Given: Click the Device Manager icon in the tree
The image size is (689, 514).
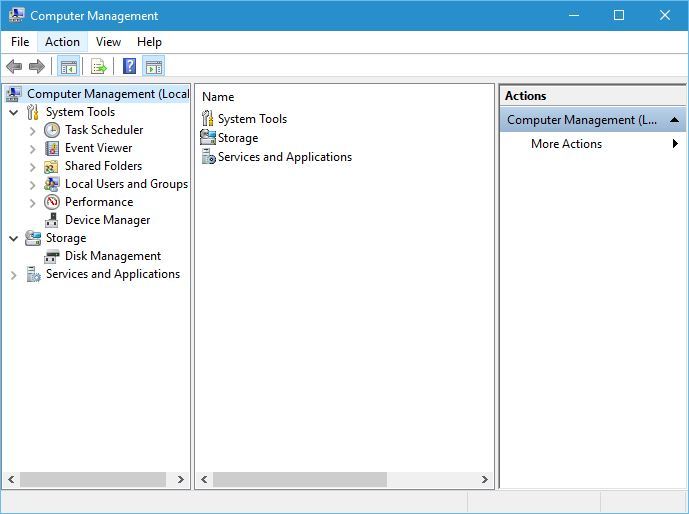Looking at the screenshot, I should coord(52,220).
